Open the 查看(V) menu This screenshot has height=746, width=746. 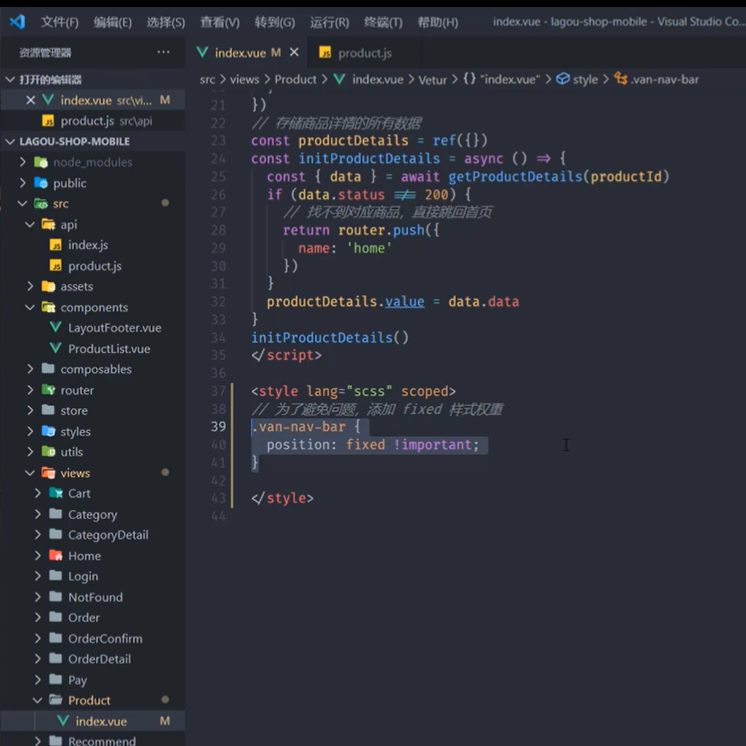tap(220, 22)
